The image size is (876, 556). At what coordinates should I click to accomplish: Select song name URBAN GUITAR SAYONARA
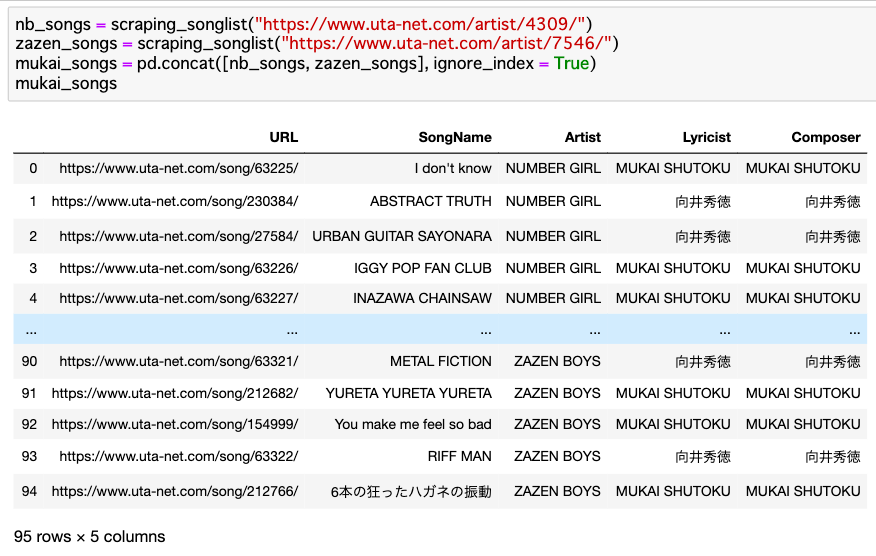click(402, 236)
